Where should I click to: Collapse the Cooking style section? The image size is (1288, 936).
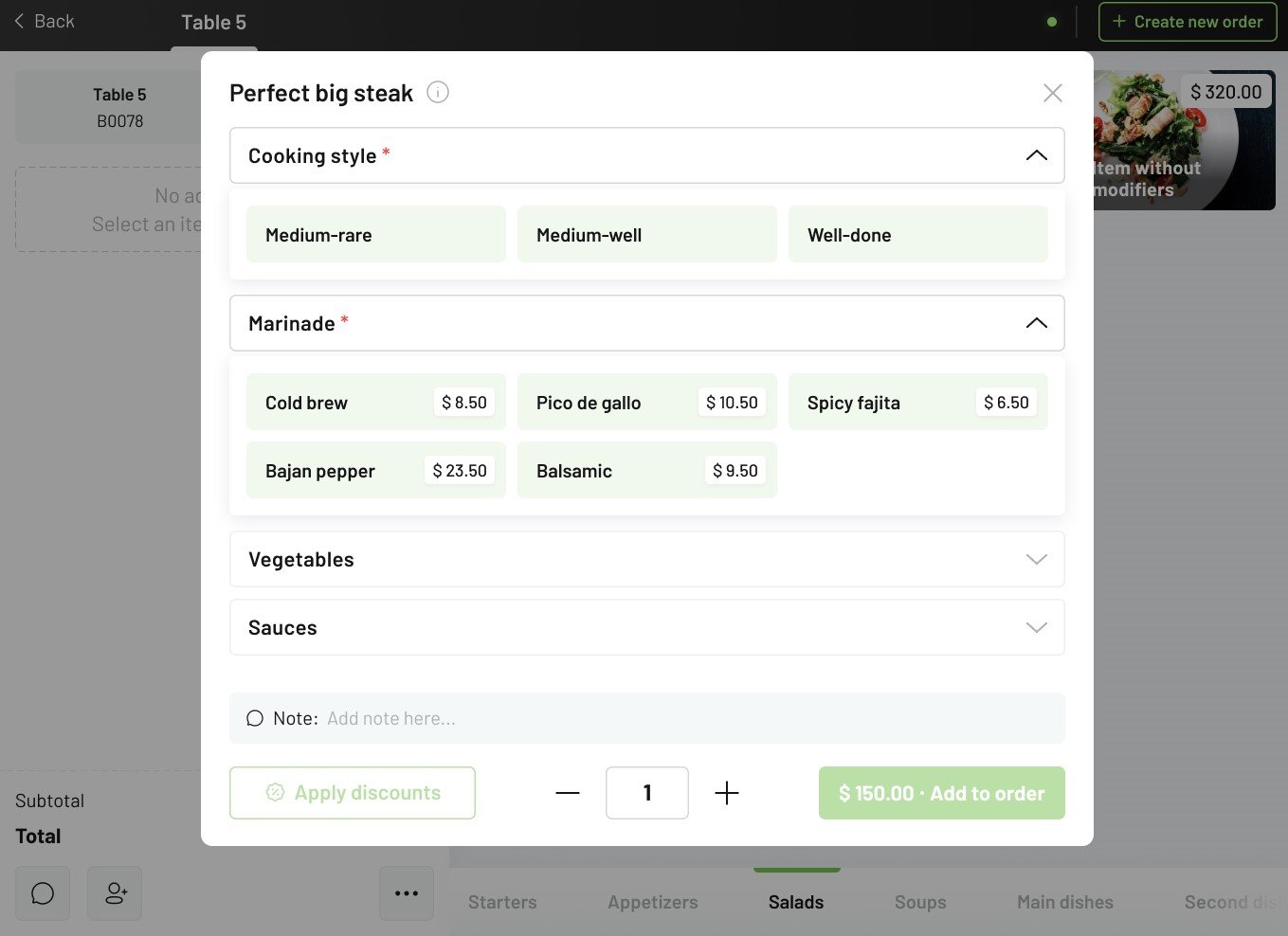(1036, 154)
